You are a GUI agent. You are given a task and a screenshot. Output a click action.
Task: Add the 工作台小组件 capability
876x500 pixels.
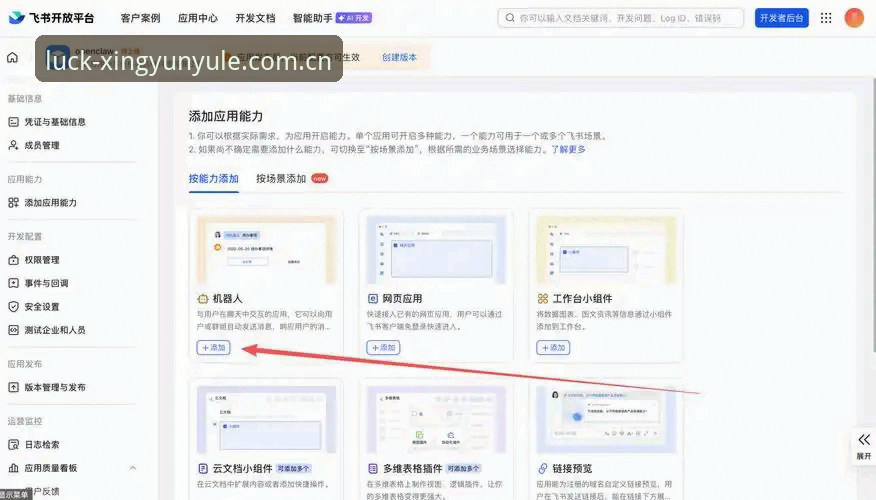[x=553, y=347]
